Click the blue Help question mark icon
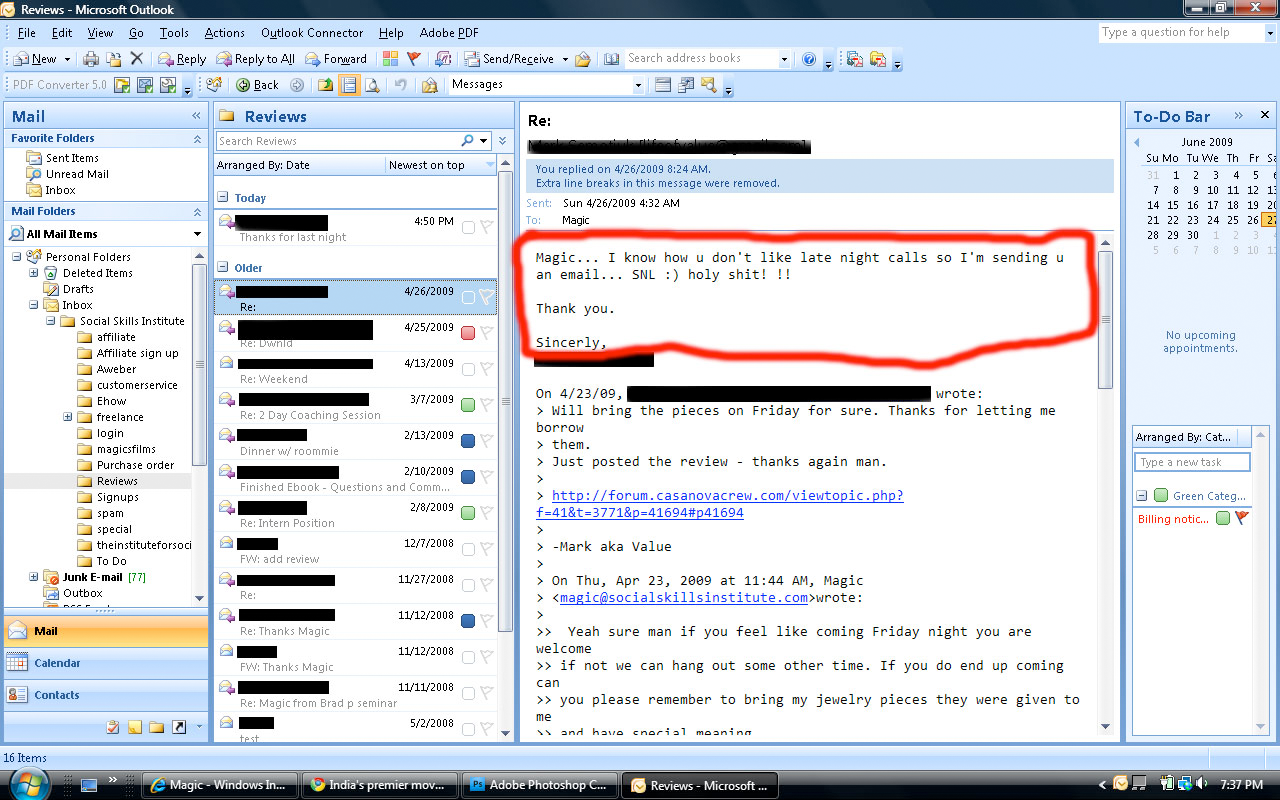This screenshot has width=1280, height=800. point(809,59)
